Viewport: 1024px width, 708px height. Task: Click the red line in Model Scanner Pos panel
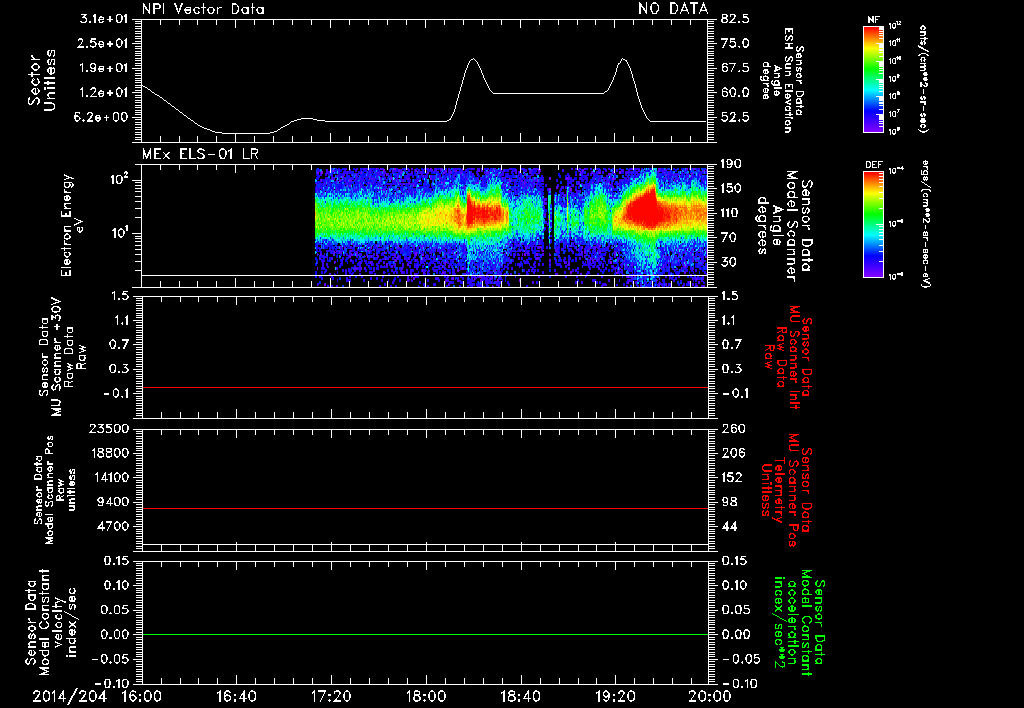[425, 508]
